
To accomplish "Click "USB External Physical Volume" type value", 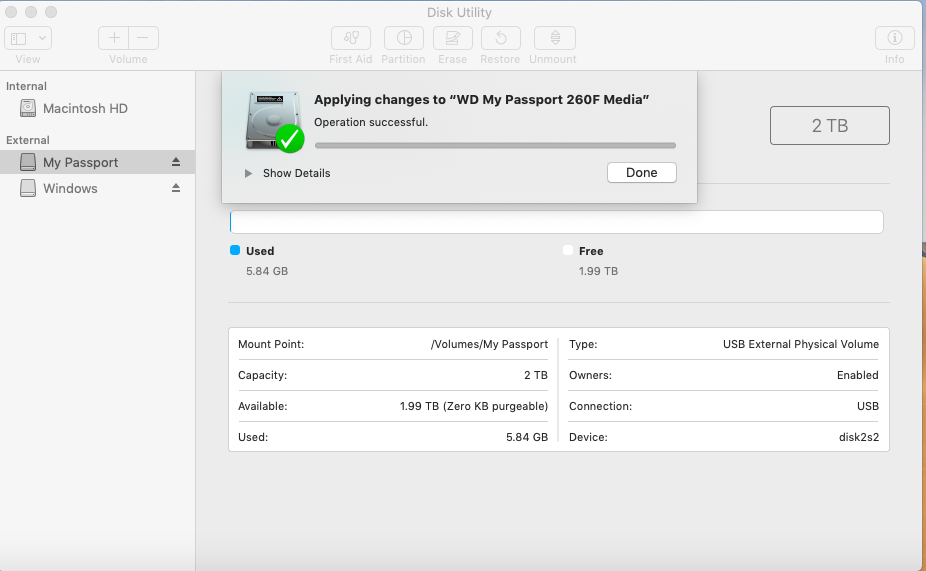I will [801, 344].
